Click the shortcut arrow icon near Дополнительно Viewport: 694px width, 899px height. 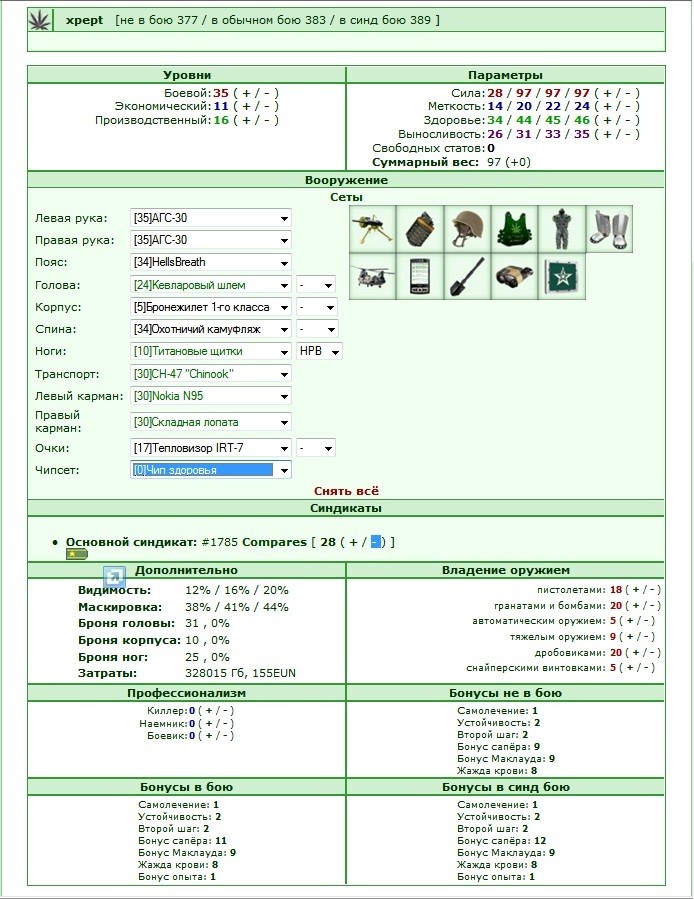tap(114, 577)
